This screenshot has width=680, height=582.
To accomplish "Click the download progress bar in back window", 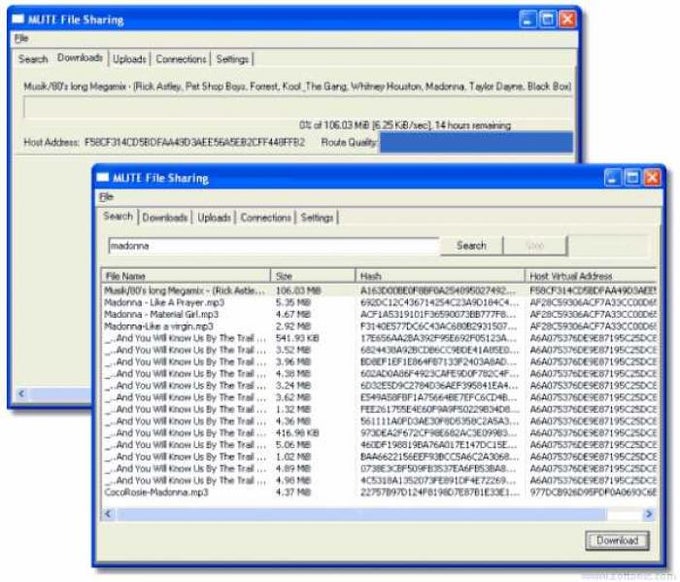I will (x=298, y=108).
